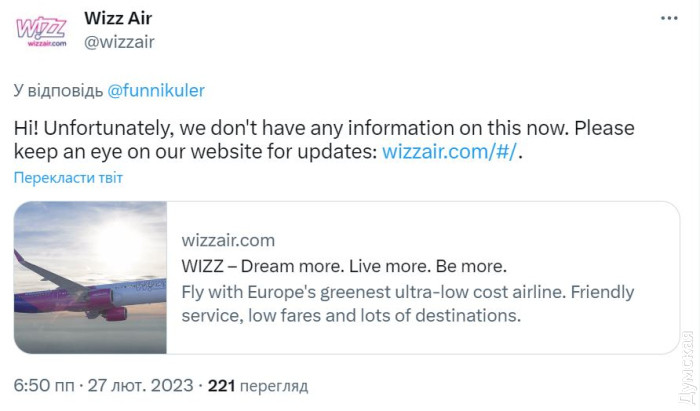Open the three-dot more options menu
Viewport: 700px width, 411px height.
tap(668, 19)
